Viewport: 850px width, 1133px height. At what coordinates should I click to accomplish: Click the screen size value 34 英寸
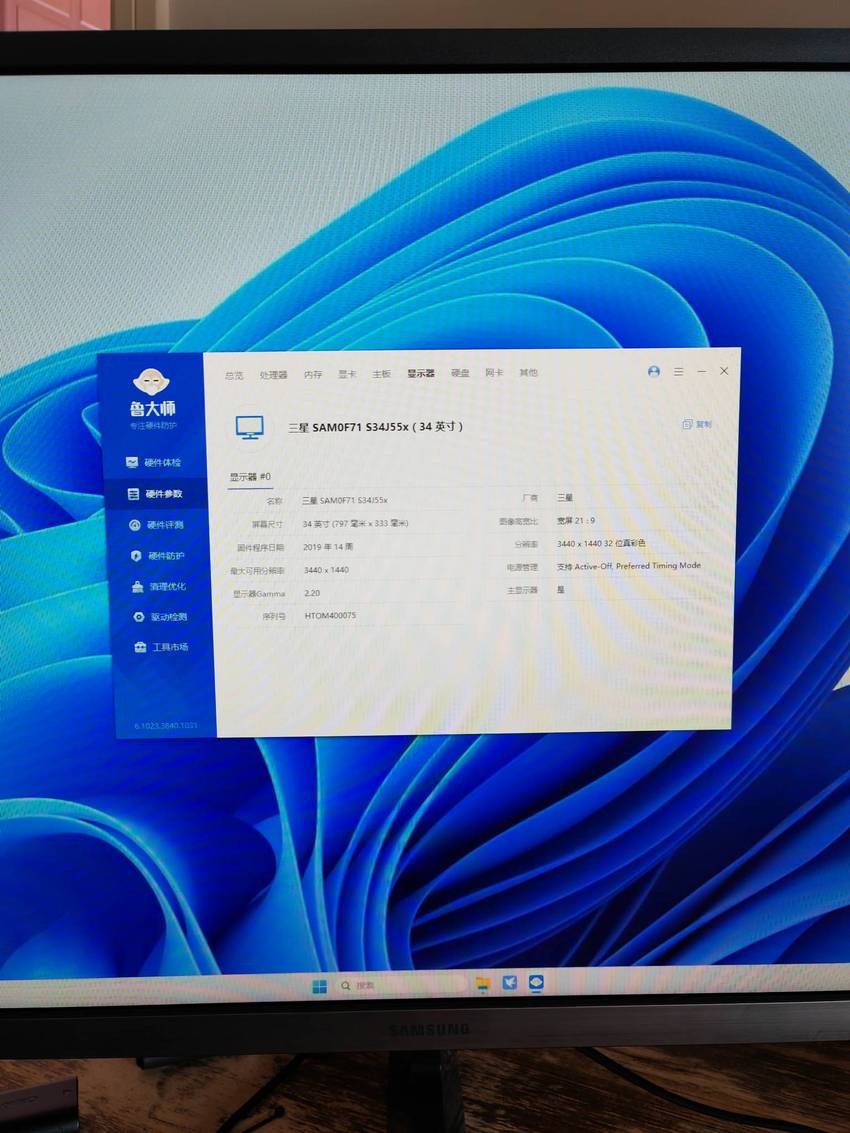(355, 523)
